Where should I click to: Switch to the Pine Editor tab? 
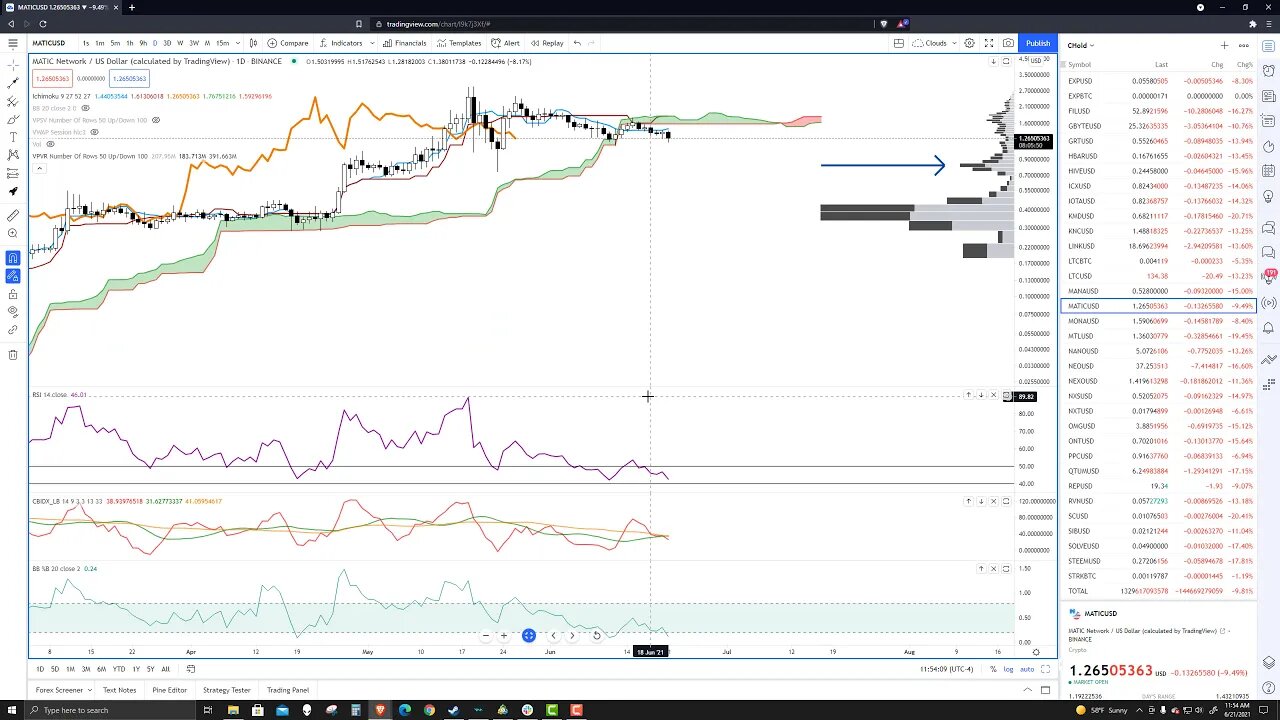coord(169,690)
